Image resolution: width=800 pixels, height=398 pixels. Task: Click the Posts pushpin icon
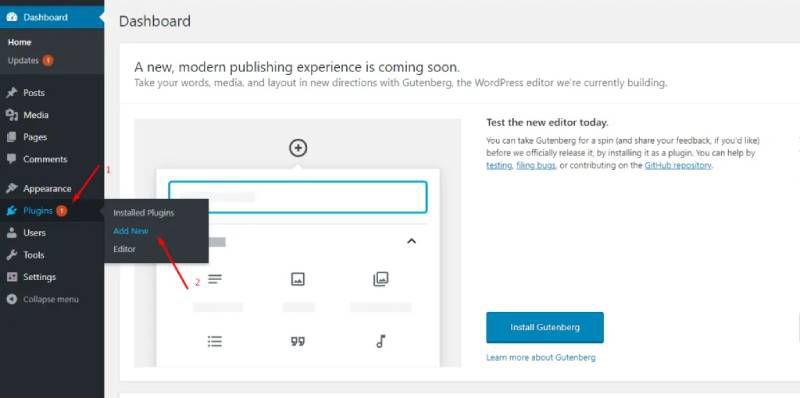pos(12,93)
